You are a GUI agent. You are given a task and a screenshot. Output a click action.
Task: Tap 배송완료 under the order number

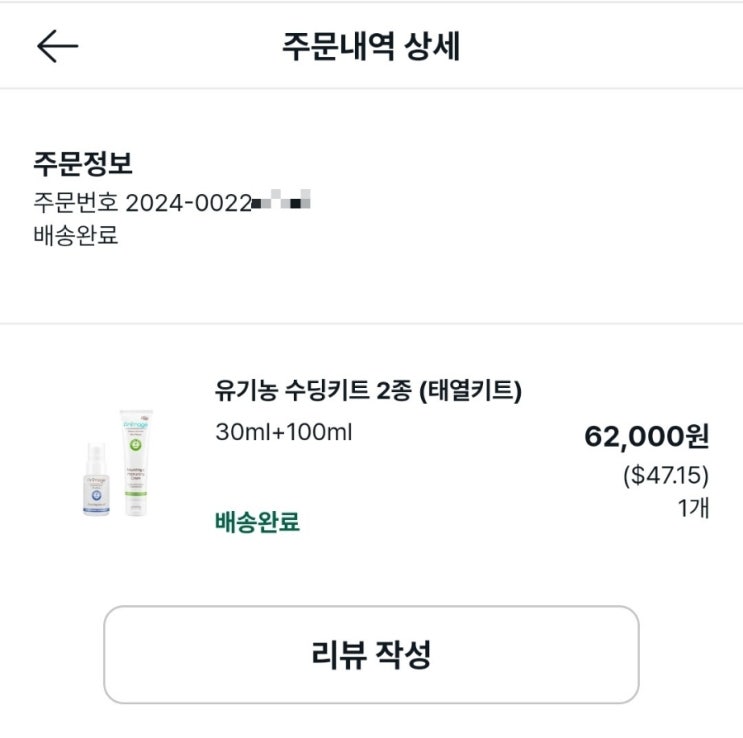coord(76,238)
